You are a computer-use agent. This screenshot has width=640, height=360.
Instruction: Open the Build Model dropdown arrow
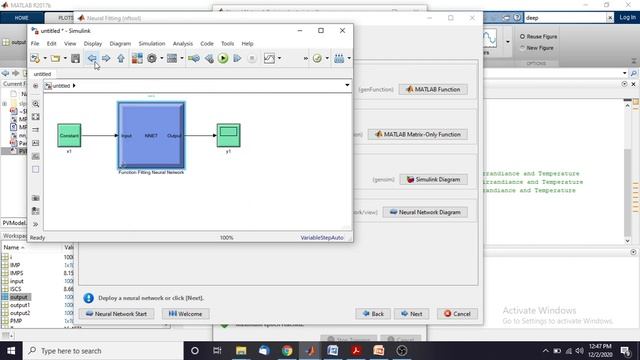[349, 58]
